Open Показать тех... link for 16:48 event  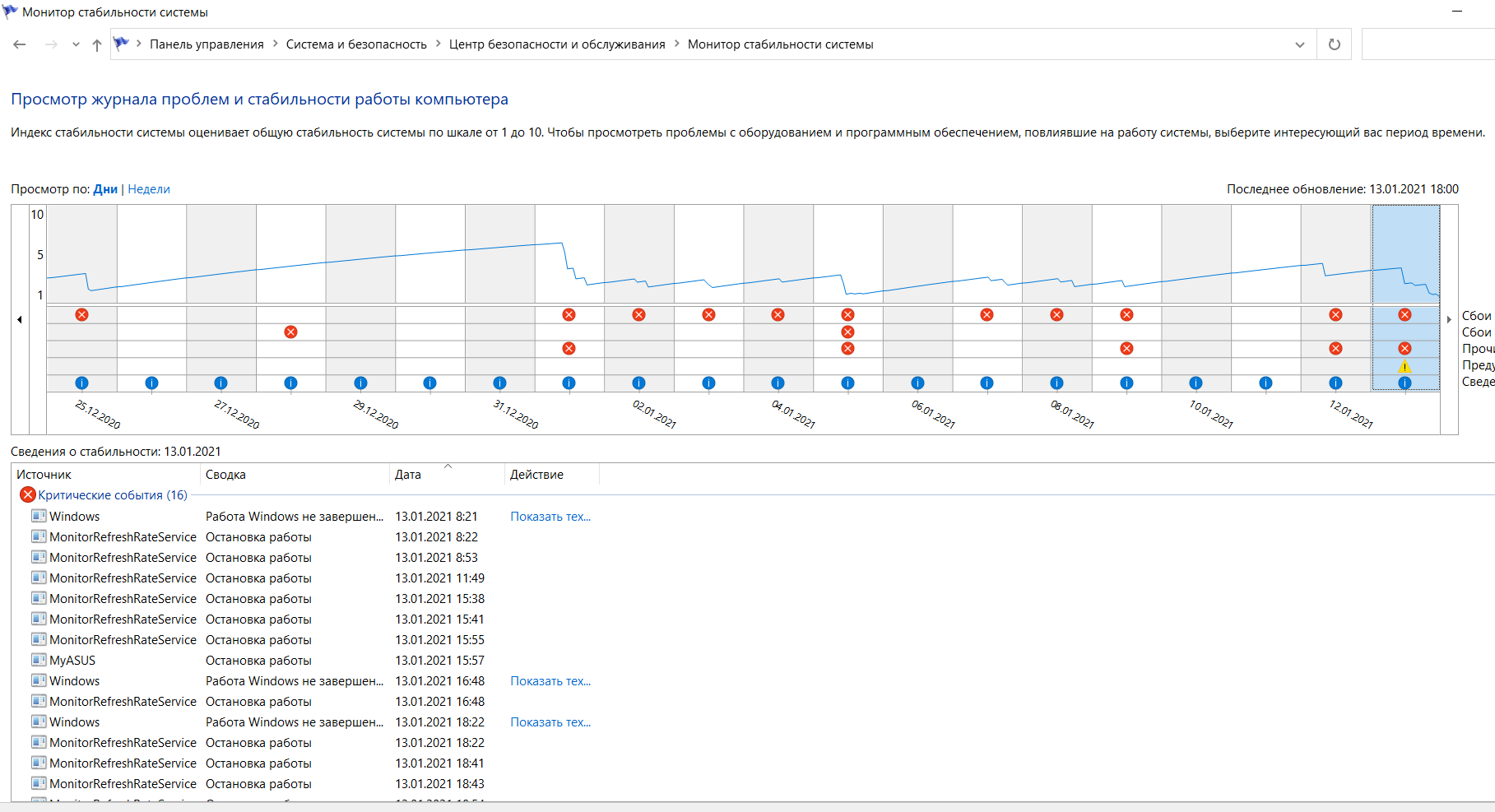(x=550, y=681)
